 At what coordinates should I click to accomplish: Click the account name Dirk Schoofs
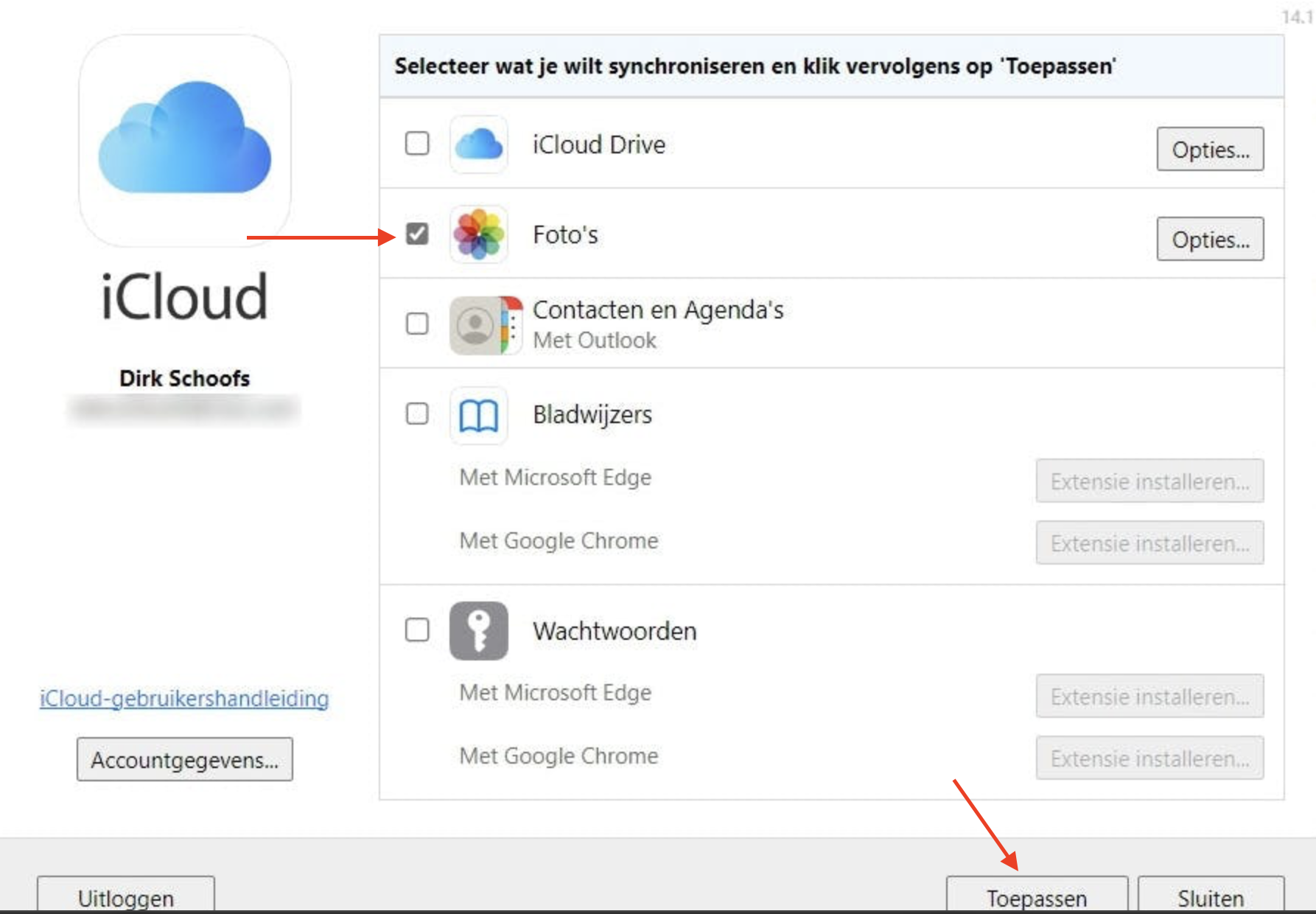185,378
